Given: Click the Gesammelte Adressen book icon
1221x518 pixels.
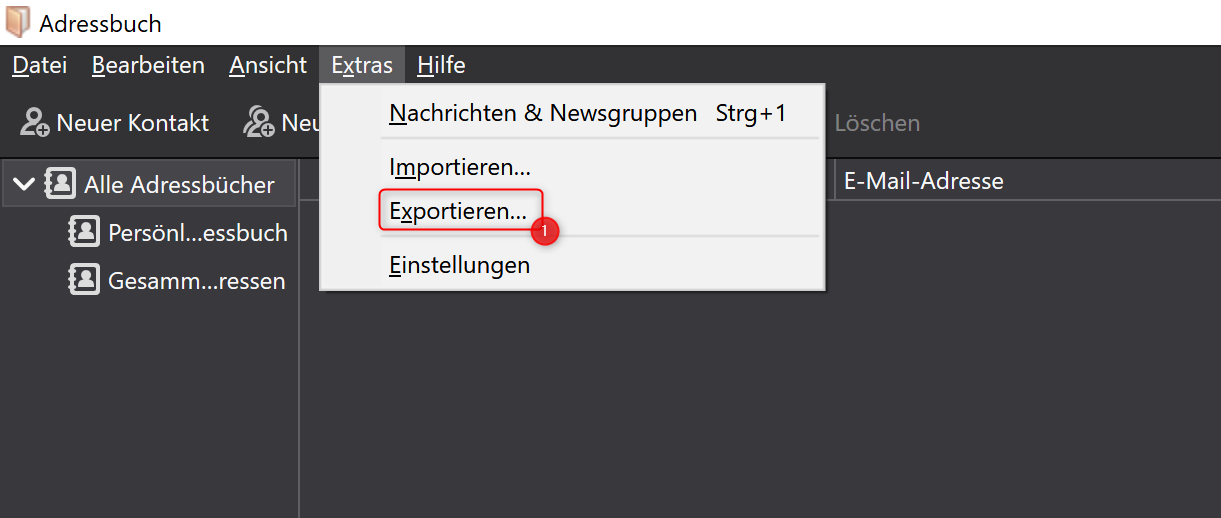Looking at the screenshot, I should point(84,281).
